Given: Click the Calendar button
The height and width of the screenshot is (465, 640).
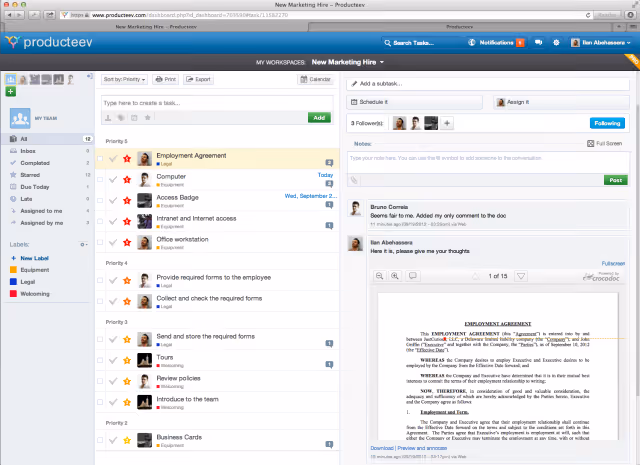Looking at the screenshot, I should click(x=316, y=79).
